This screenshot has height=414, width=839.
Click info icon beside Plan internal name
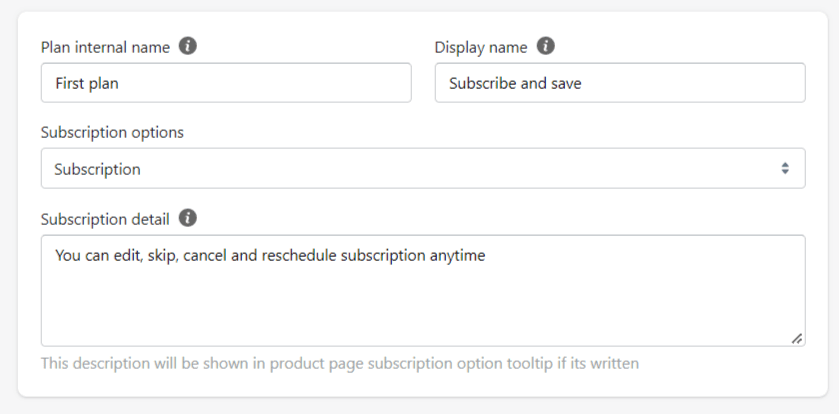tap(188, 47)
